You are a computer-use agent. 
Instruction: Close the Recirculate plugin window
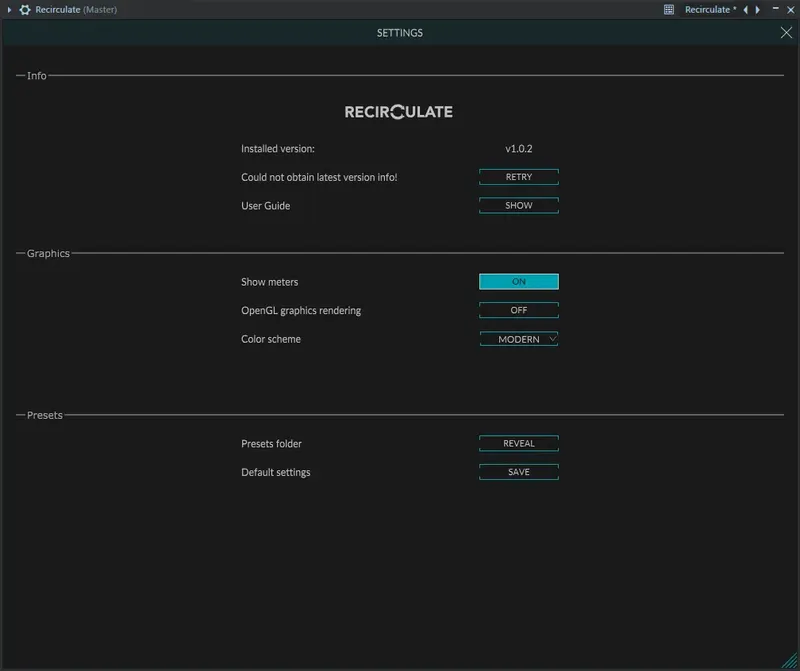click(791, 10)
